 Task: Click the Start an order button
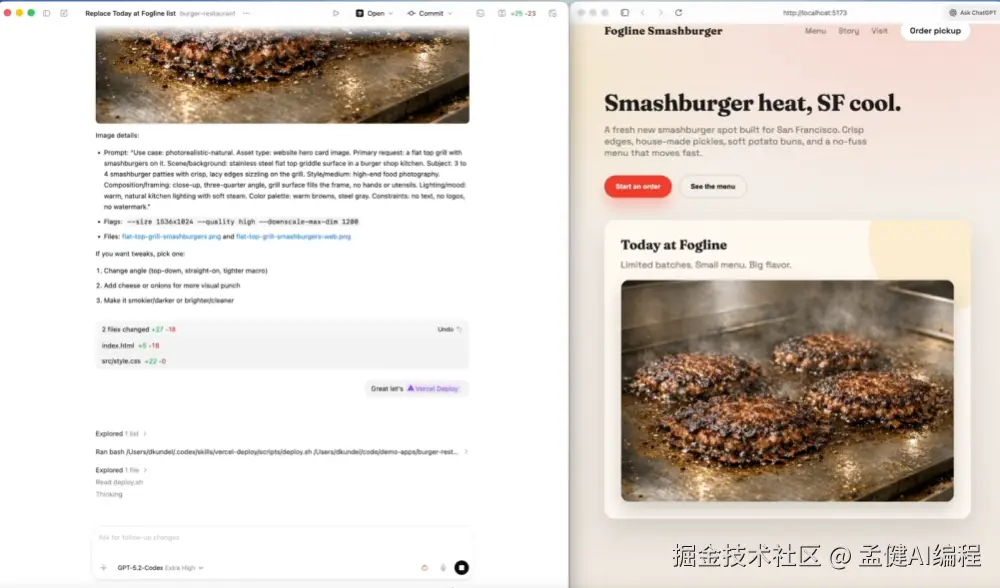point(638,186)
